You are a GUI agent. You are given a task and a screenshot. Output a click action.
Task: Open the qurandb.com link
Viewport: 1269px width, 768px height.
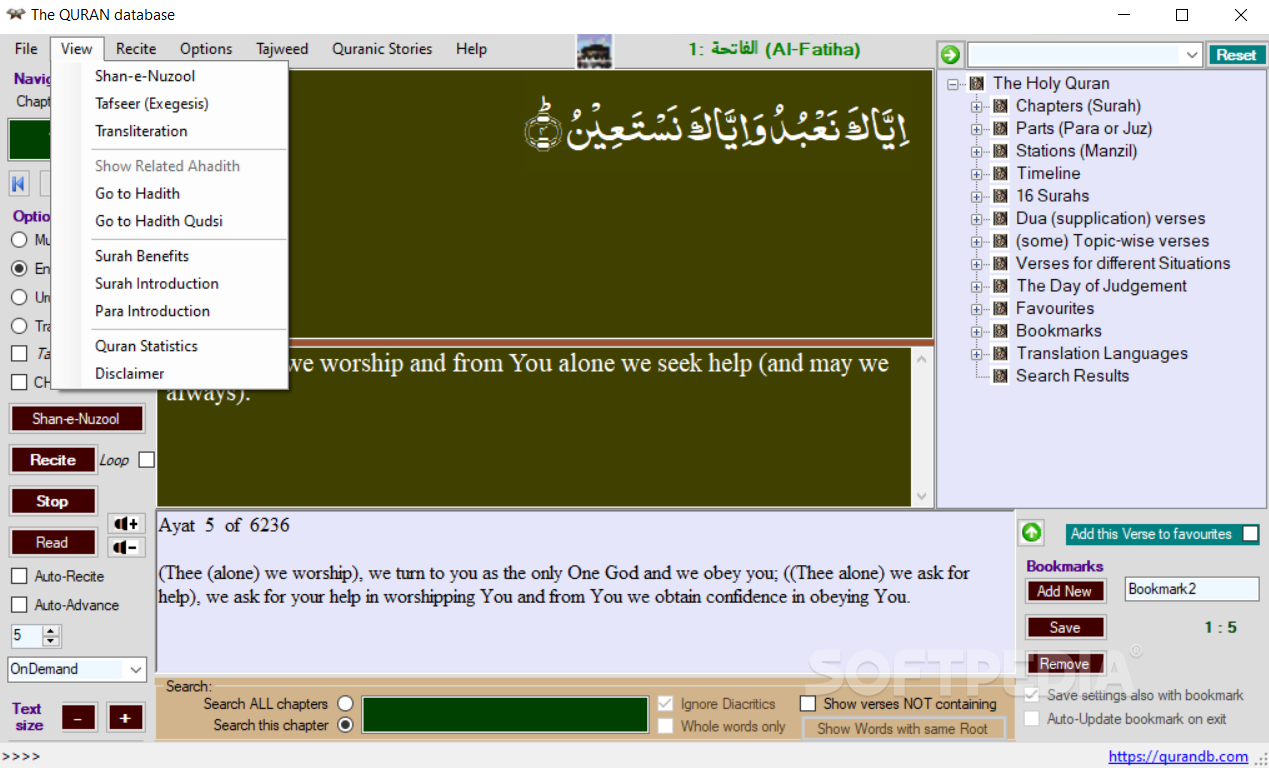click(x=1178, y=756)
